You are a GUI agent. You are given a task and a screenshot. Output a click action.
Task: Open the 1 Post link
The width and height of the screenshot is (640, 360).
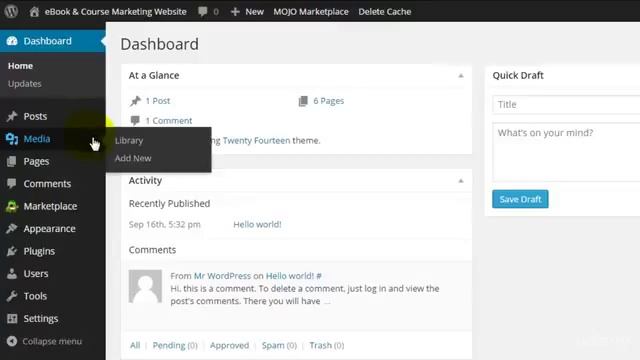coord(158,101)
